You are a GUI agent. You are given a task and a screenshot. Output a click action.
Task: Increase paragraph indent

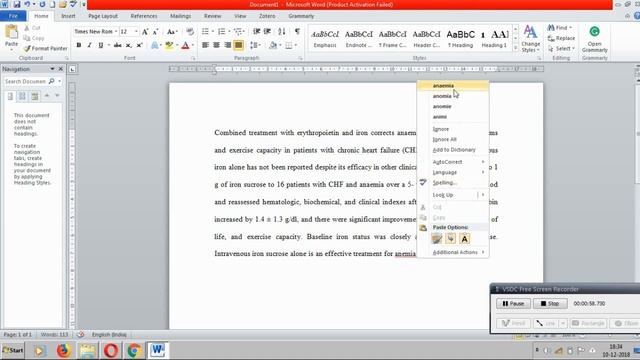tap(267, 31)
